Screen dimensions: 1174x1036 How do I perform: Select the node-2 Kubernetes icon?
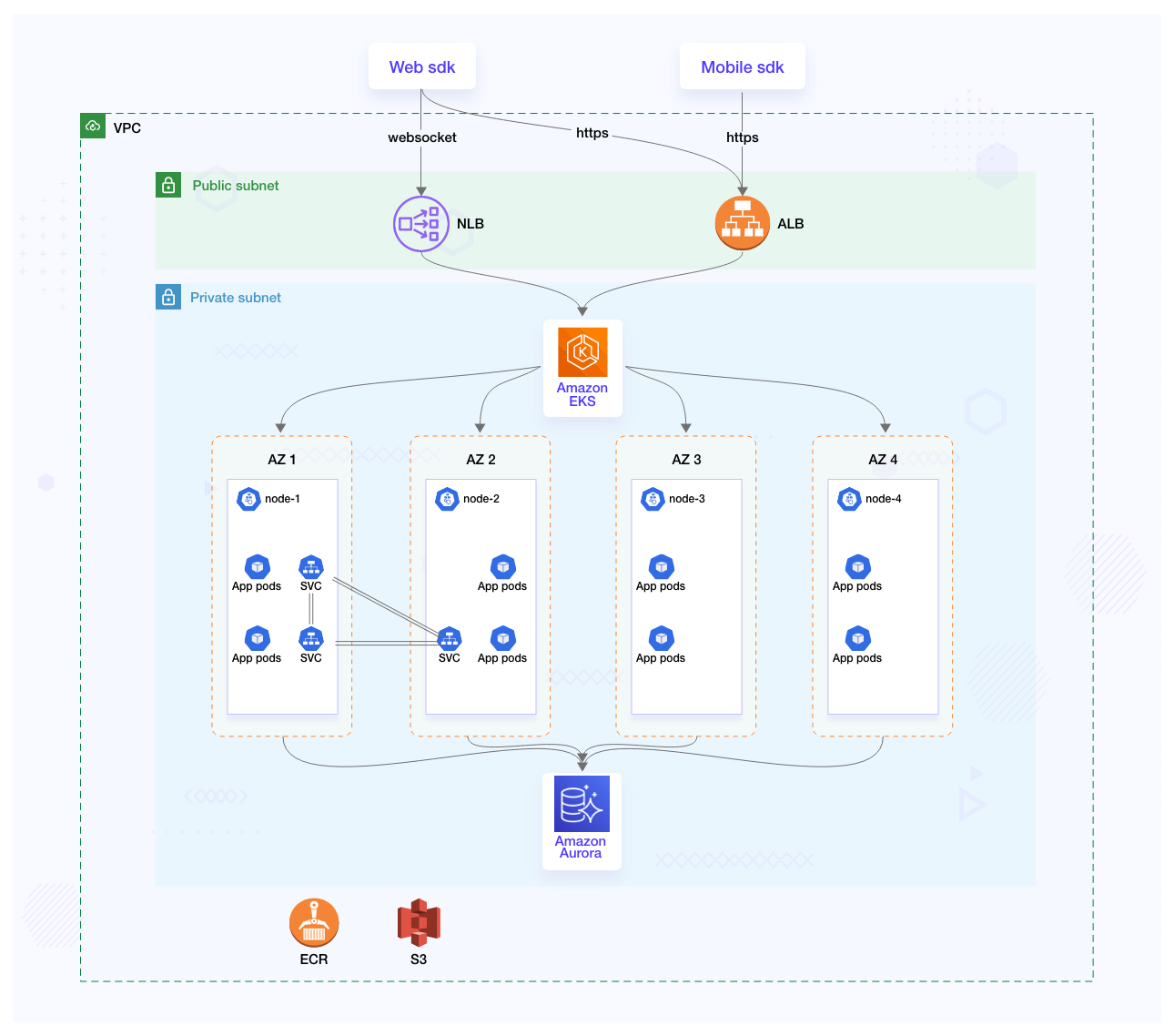click(x=447, y=499)
